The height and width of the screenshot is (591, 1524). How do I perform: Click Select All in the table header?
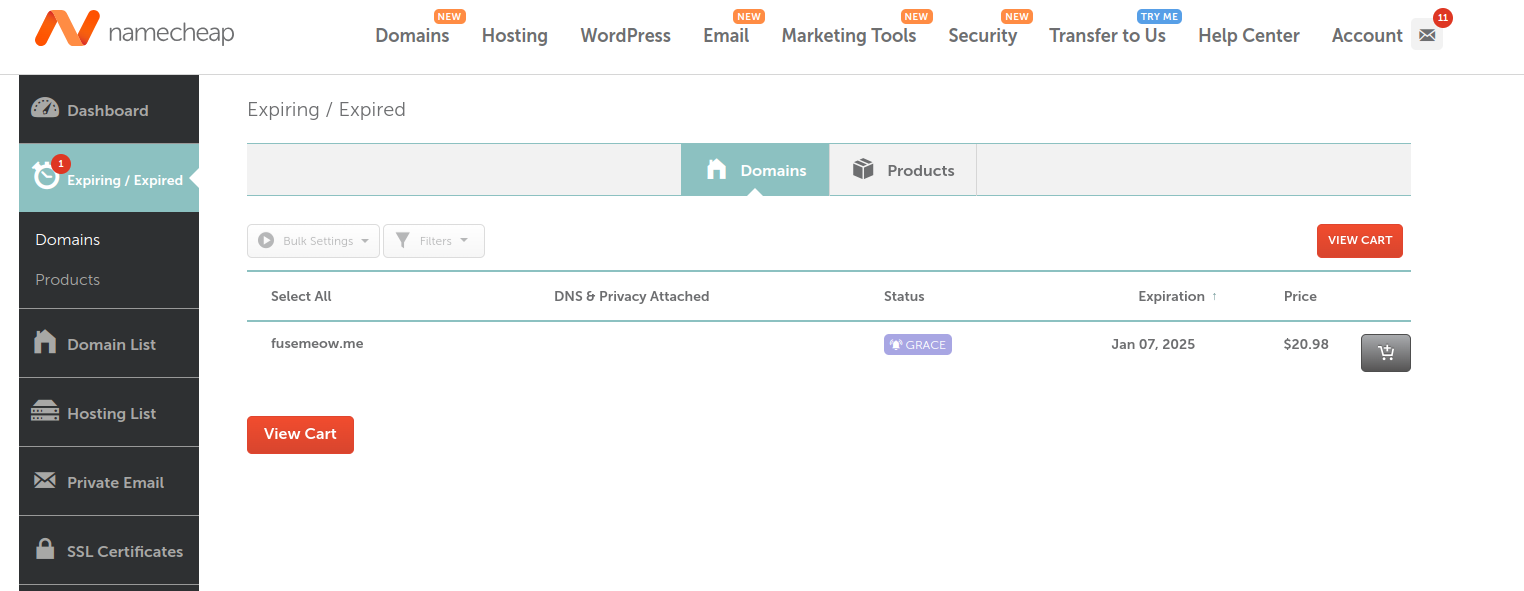301,296
